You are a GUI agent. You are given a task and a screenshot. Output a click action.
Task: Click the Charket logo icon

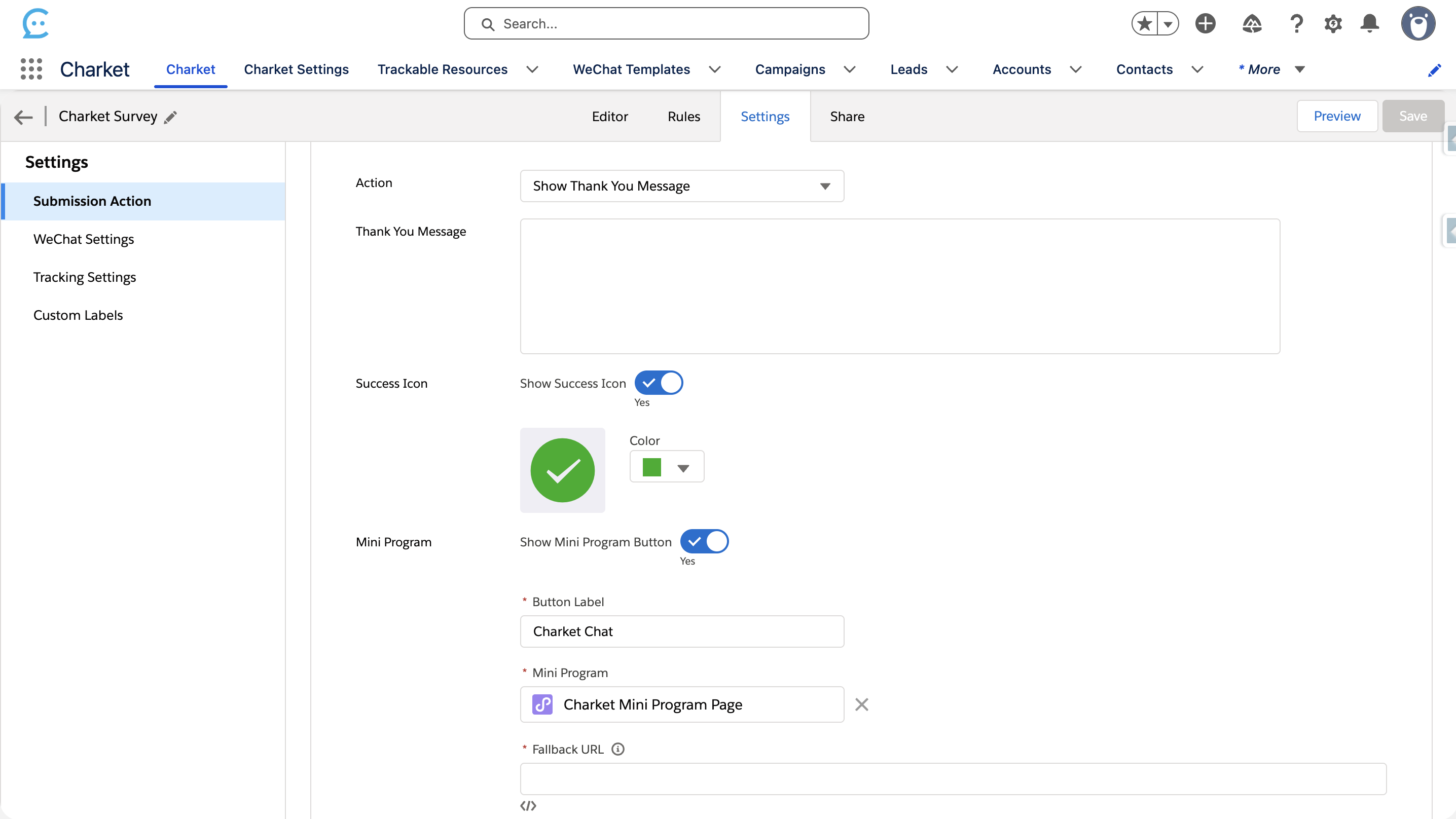tap(35, 23)
